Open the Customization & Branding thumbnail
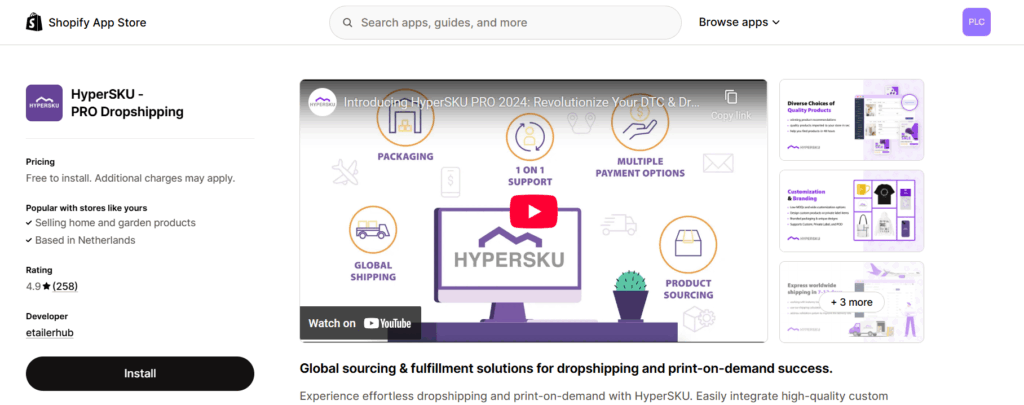This screenshot has width=1024, height=405. pos(852,211)
